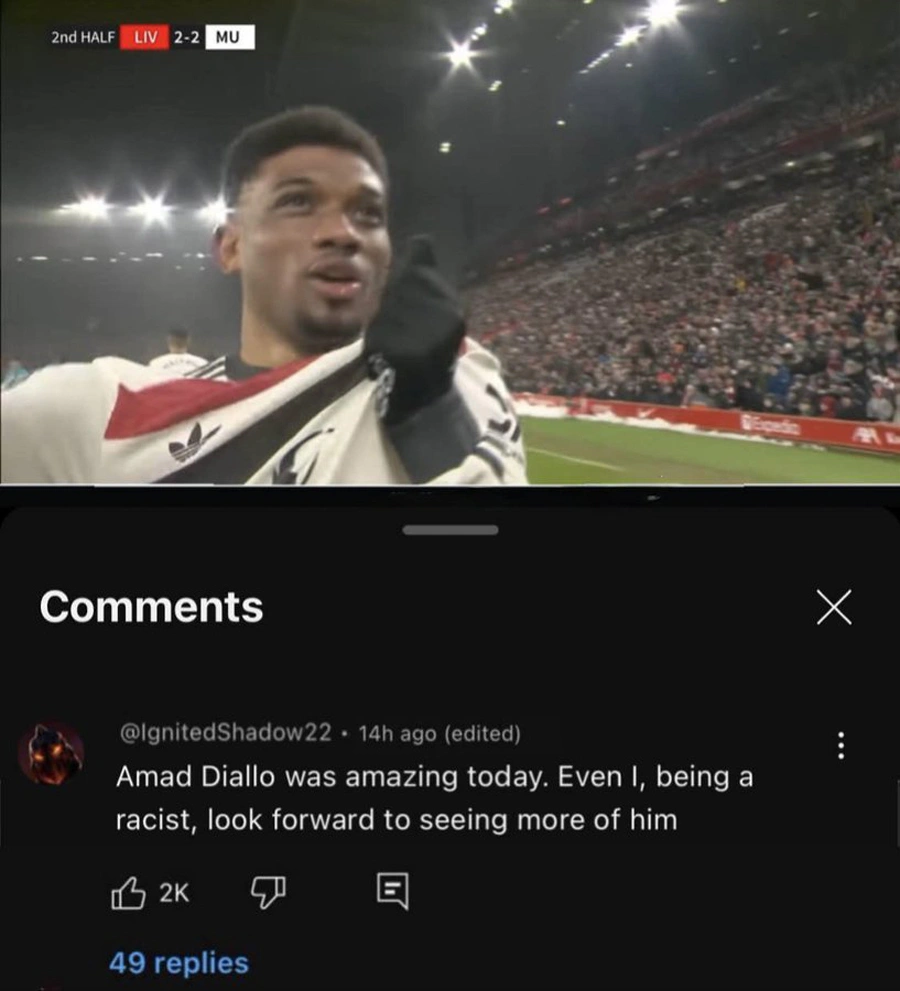Open the three-dot options menu for the comment

coord(840,745)
